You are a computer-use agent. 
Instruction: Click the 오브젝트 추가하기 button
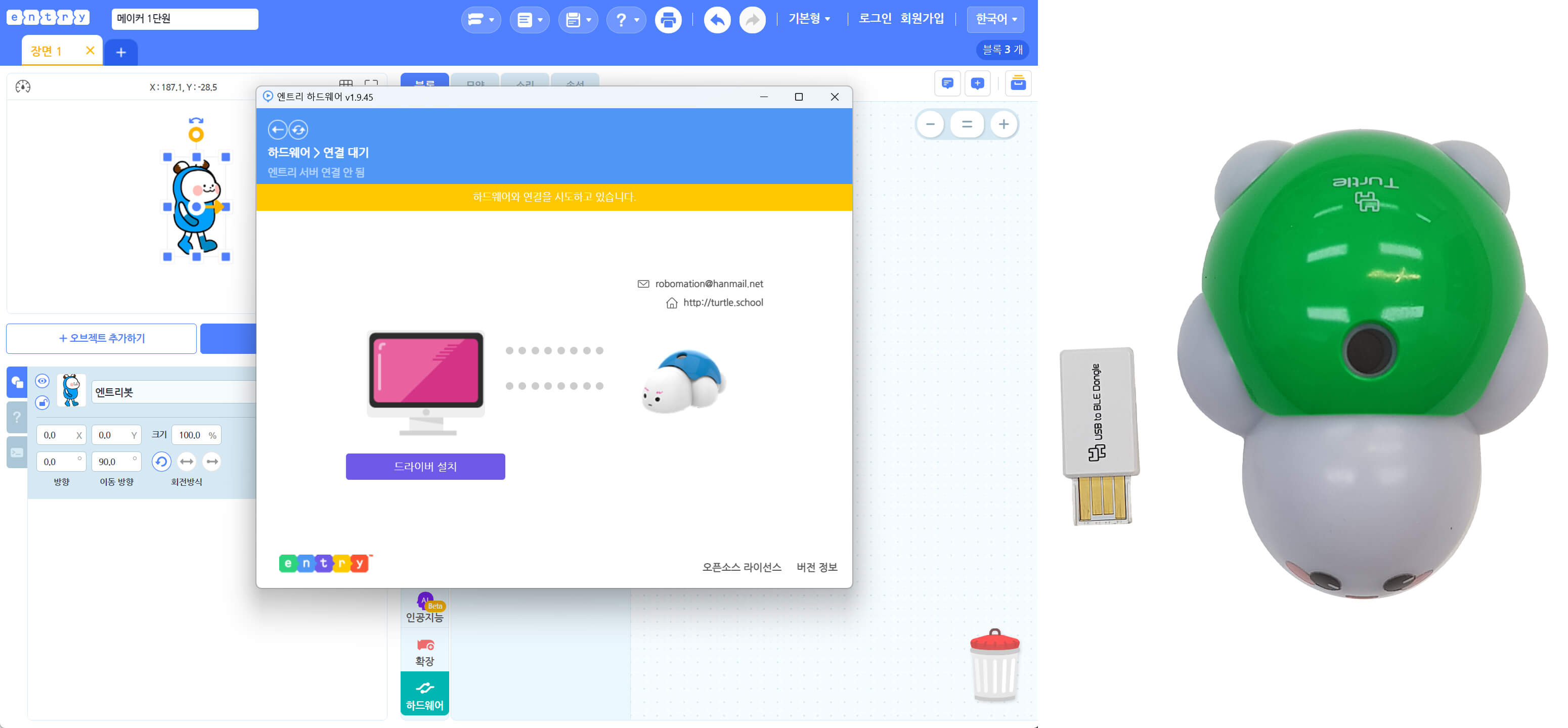[x=101, y=338]
